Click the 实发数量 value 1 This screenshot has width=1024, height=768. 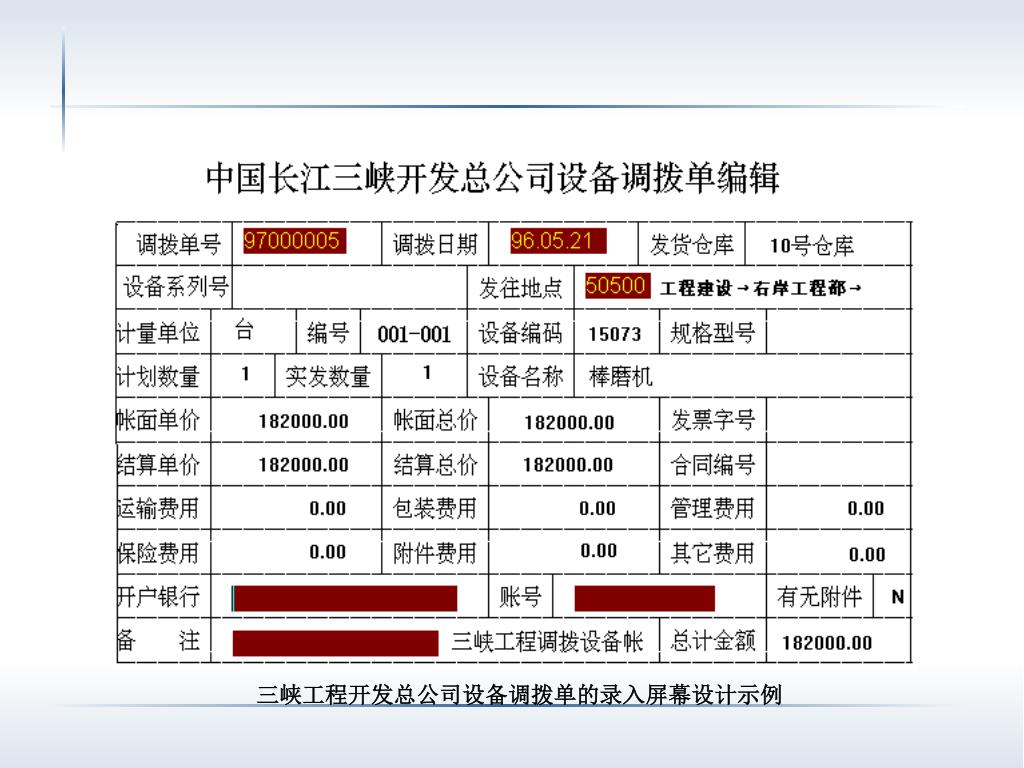pyautogui.click(x=426, y=373)
